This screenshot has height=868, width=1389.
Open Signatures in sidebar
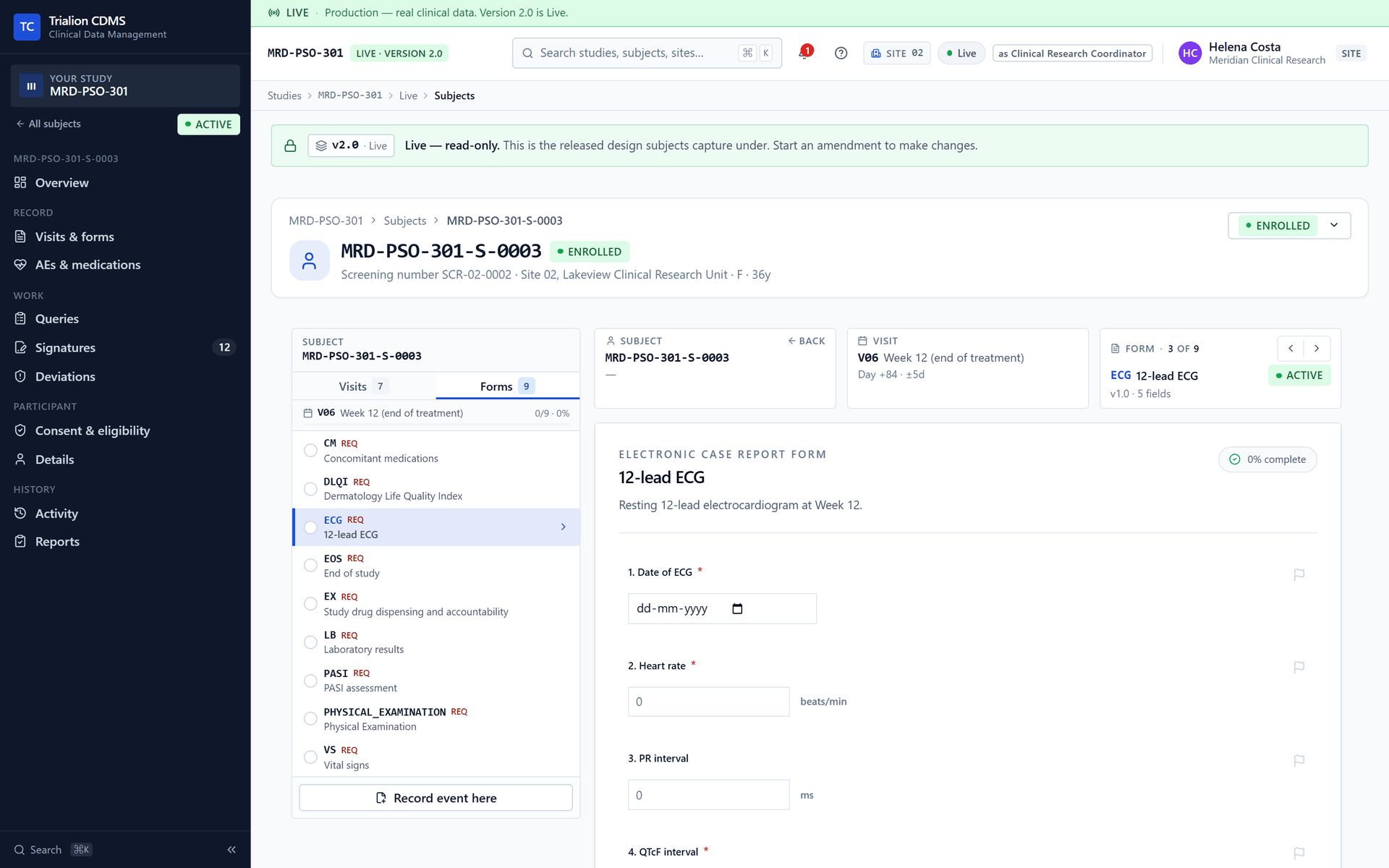coord(125,348)
